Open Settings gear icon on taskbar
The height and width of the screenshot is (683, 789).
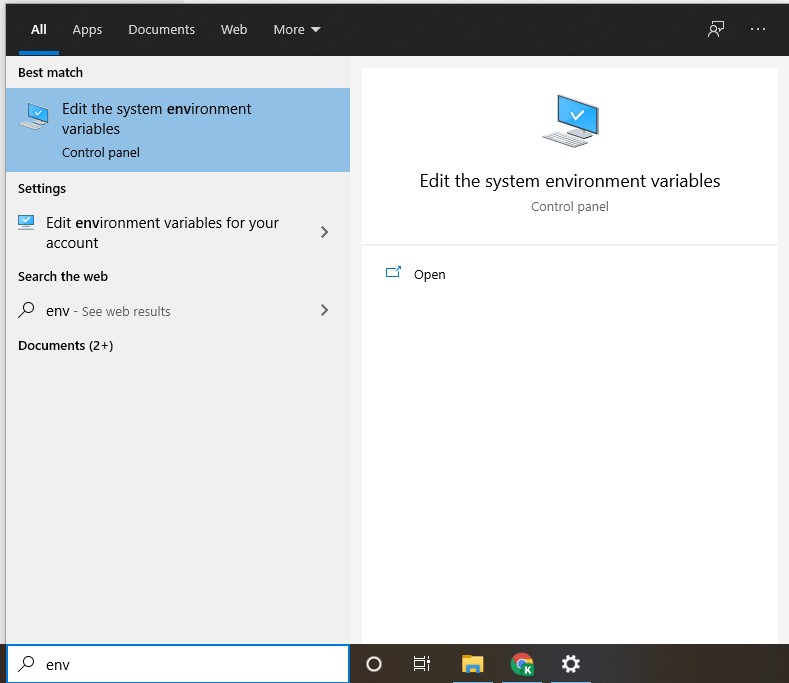coord(570,664)
